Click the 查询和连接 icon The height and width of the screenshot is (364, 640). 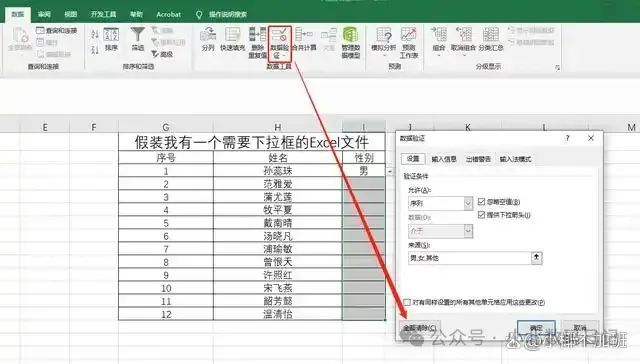(x=57, y=31)
